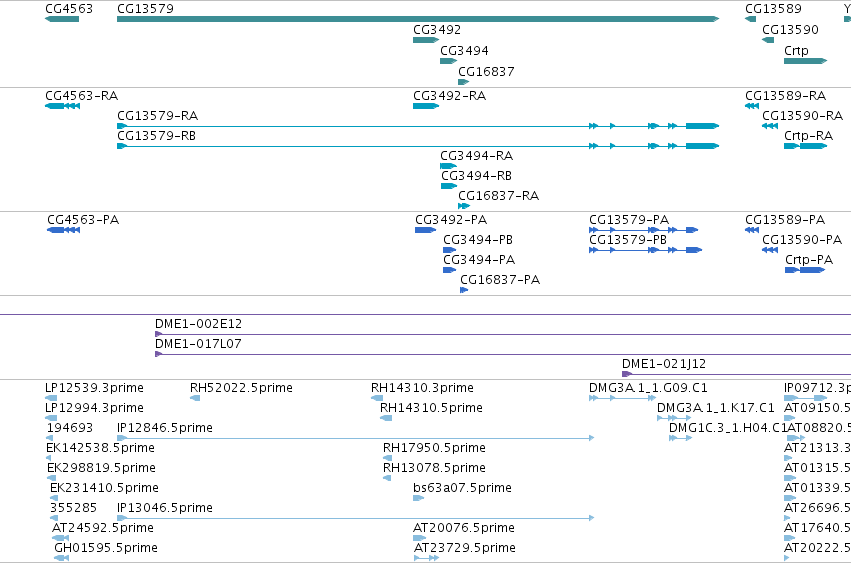Select the AT24592.5prime EST glyph
This screenshot has width=851, height=563.
(x=60, y=539)
